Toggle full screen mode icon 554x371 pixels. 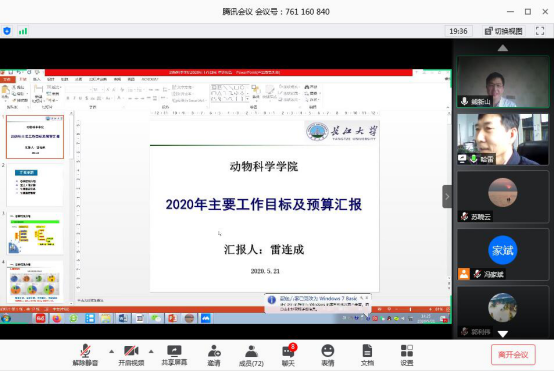(x=540, y=31)
